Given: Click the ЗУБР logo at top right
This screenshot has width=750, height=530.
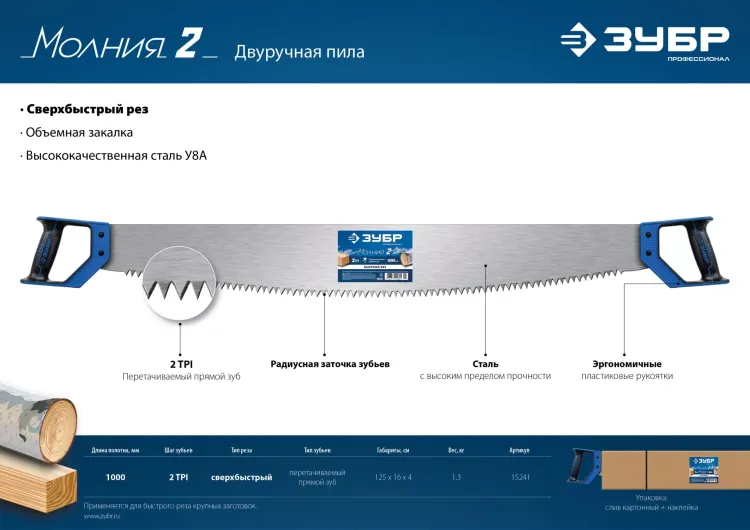Looking at the screenshot, I should point(645,42).
